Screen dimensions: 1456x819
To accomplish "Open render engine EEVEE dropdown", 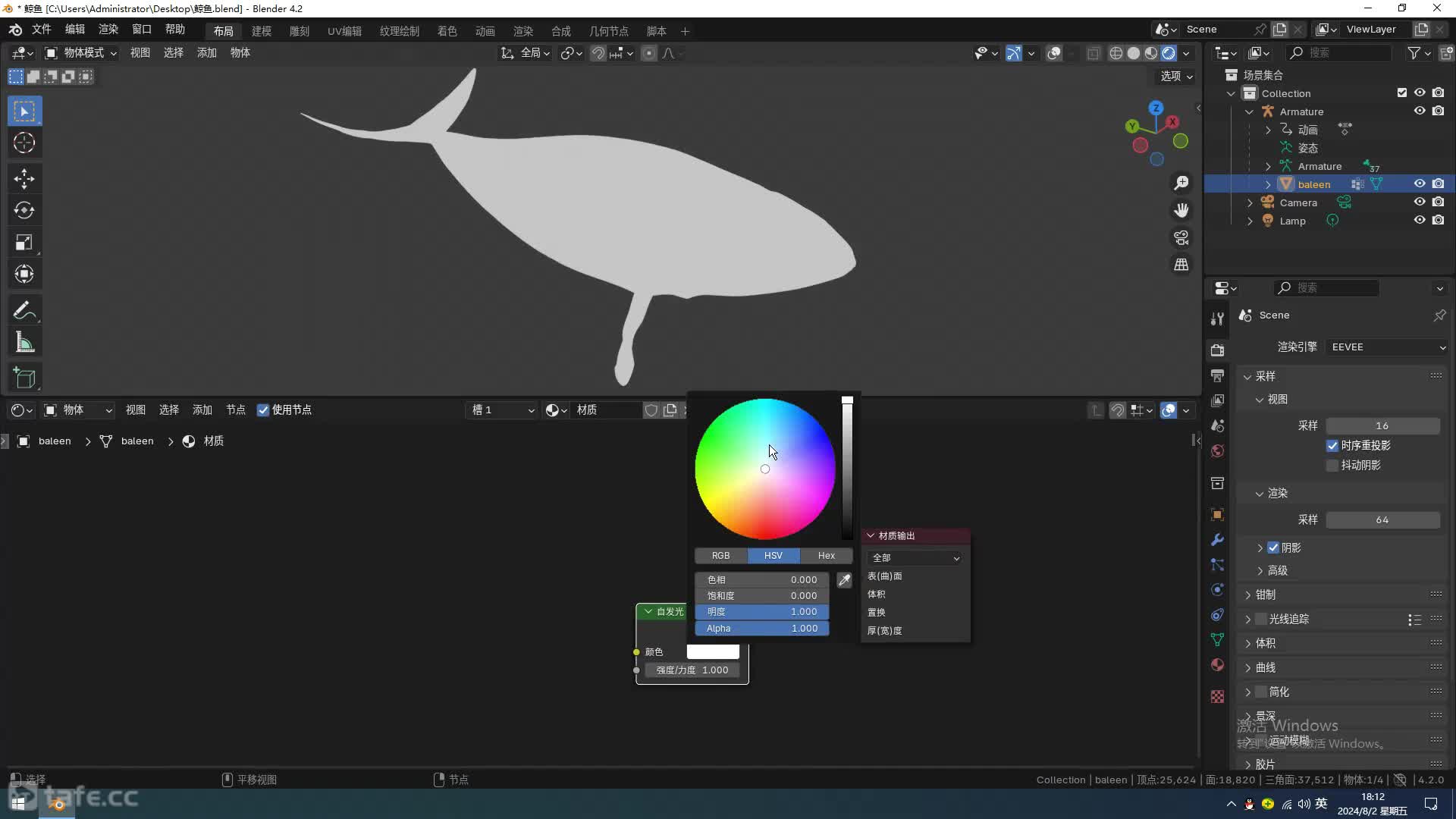I will pos(1387,347).
